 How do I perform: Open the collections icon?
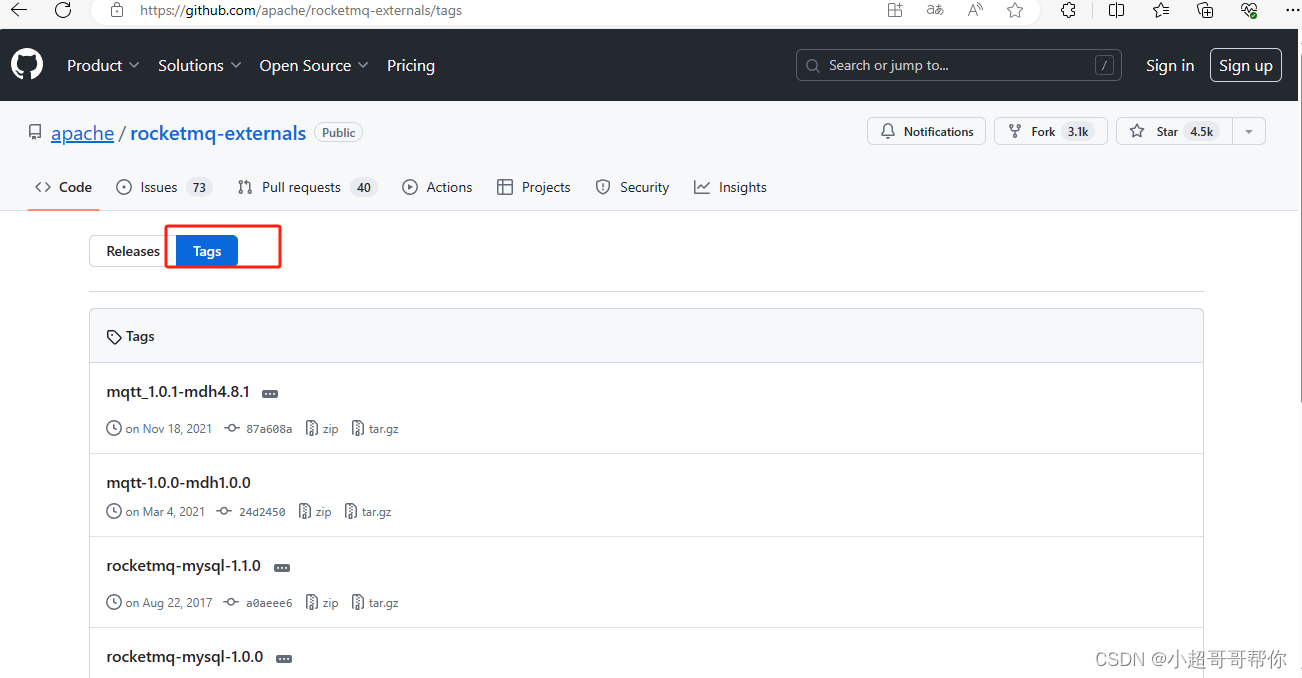pos(1205,10)
